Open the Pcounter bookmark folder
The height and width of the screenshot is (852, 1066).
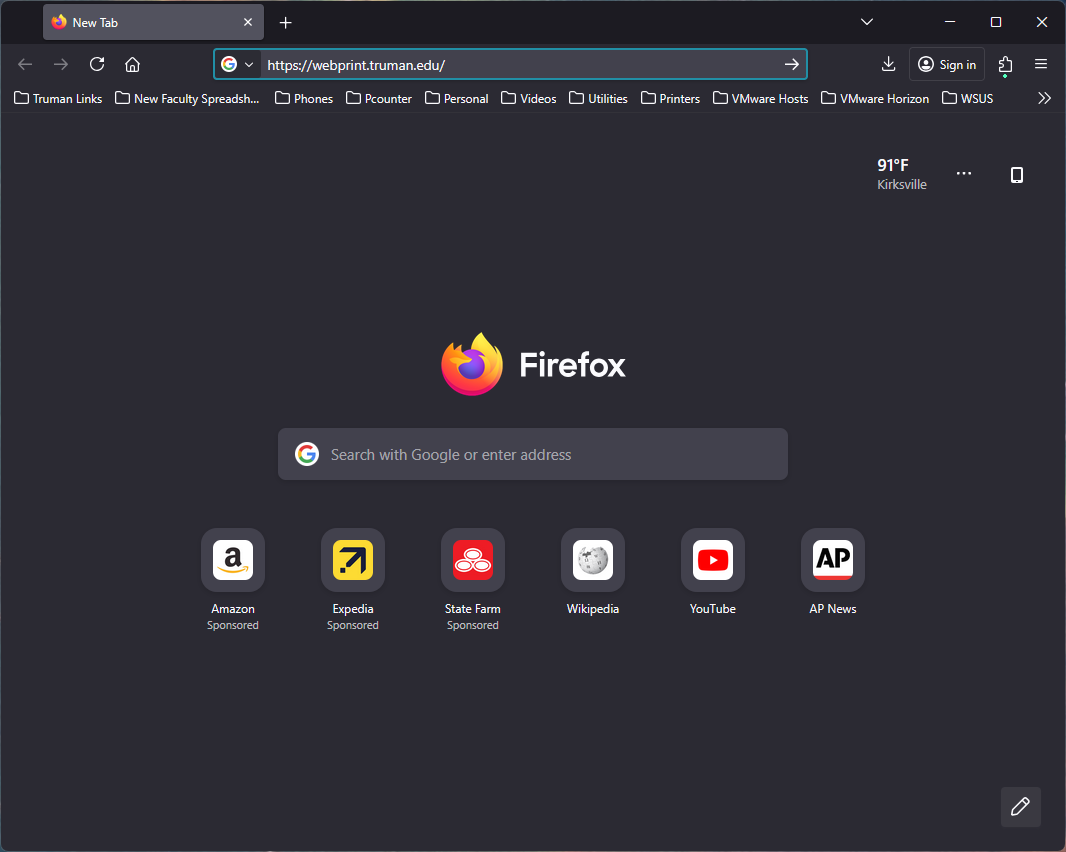pyautogui.click(x=379, y=99)
